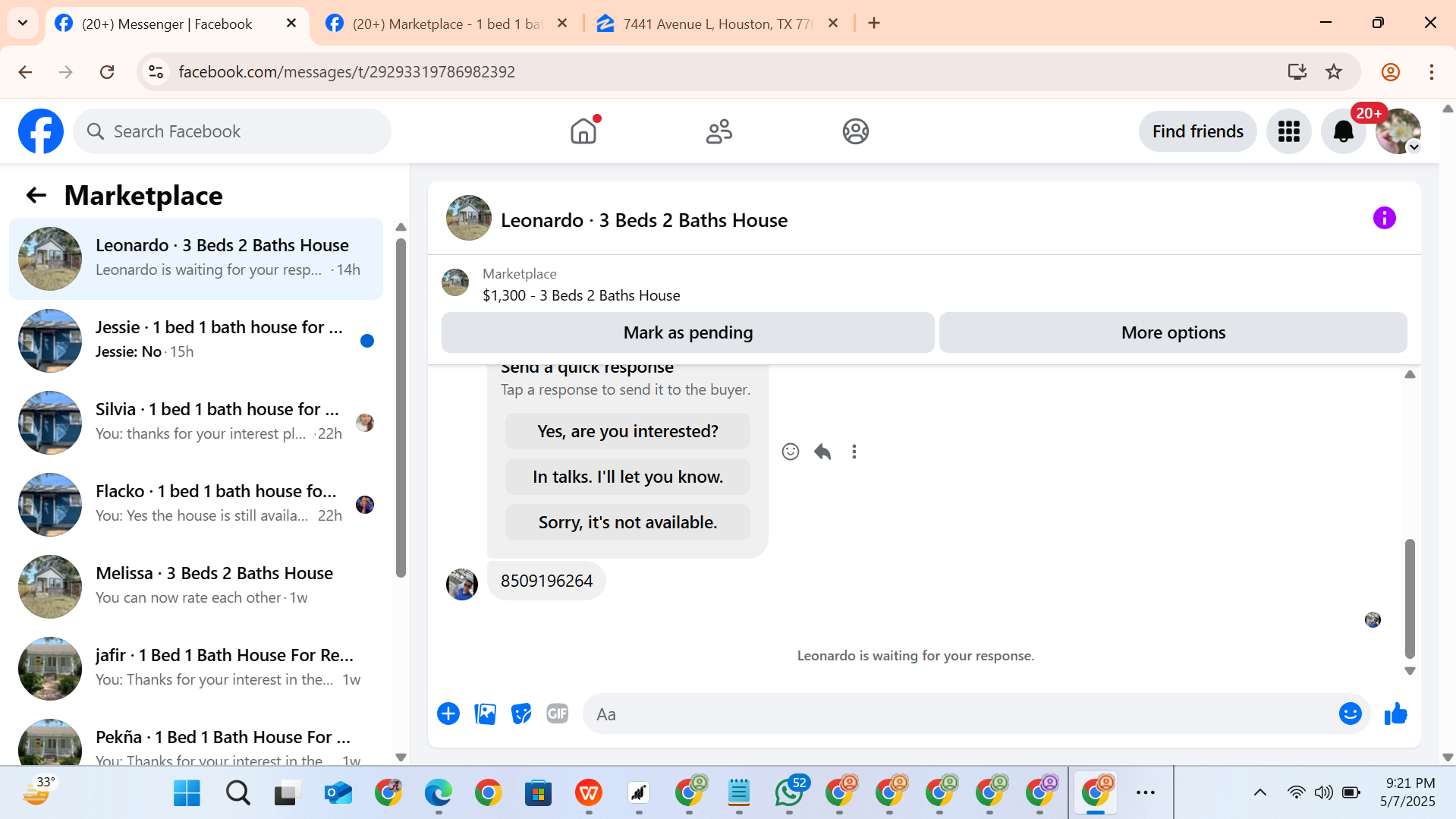Click the address bar URL
Viewport: 1456px width, 819px height.
pyautogui.click(x=347, y=72)
